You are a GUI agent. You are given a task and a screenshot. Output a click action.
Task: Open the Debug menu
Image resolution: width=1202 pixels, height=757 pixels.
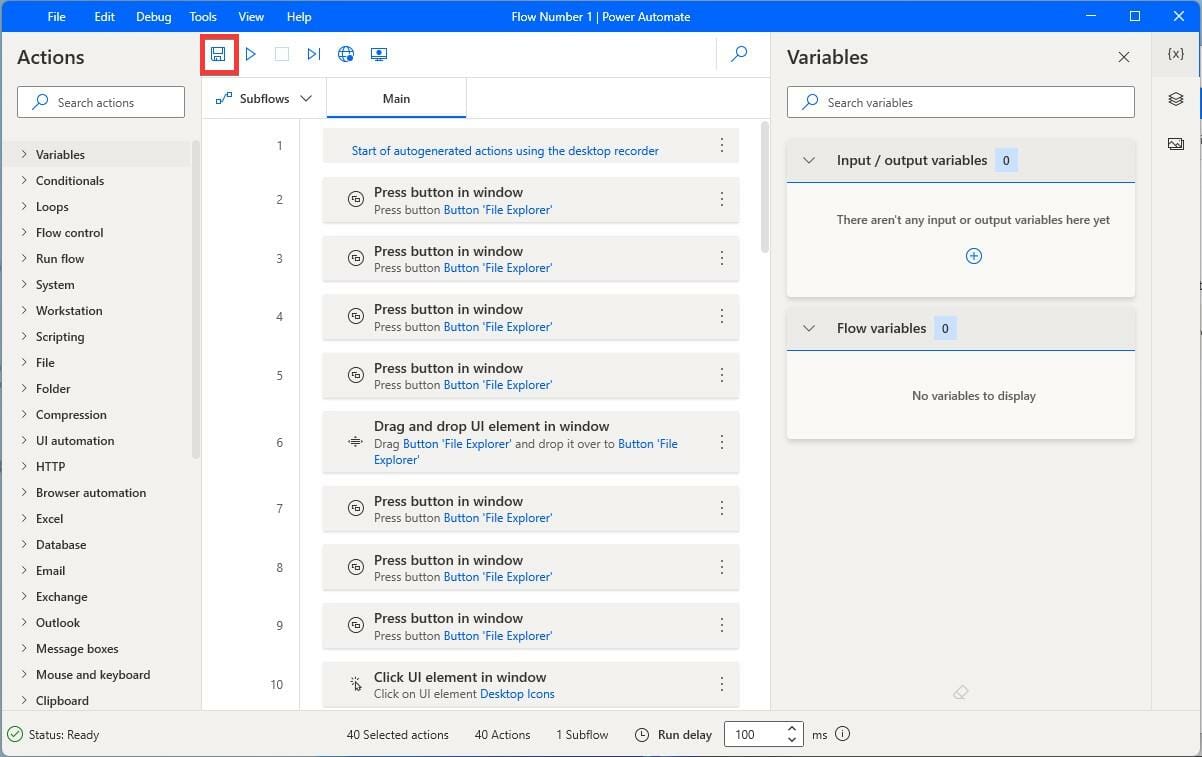153,17
